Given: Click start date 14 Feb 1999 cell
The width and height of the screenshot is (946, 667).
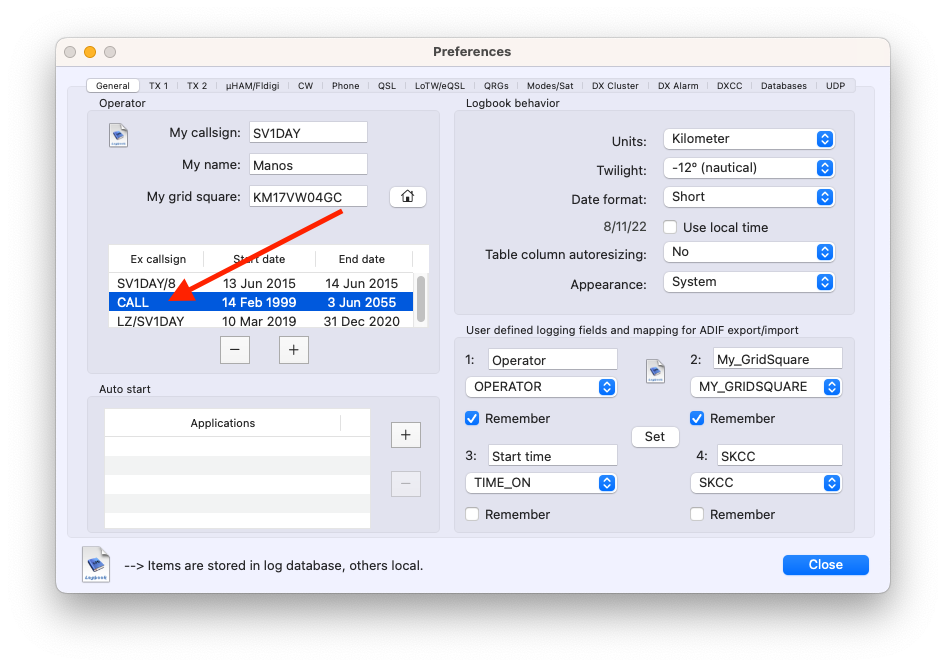Looking at the screenshot, I should click(x=259, y=302).
